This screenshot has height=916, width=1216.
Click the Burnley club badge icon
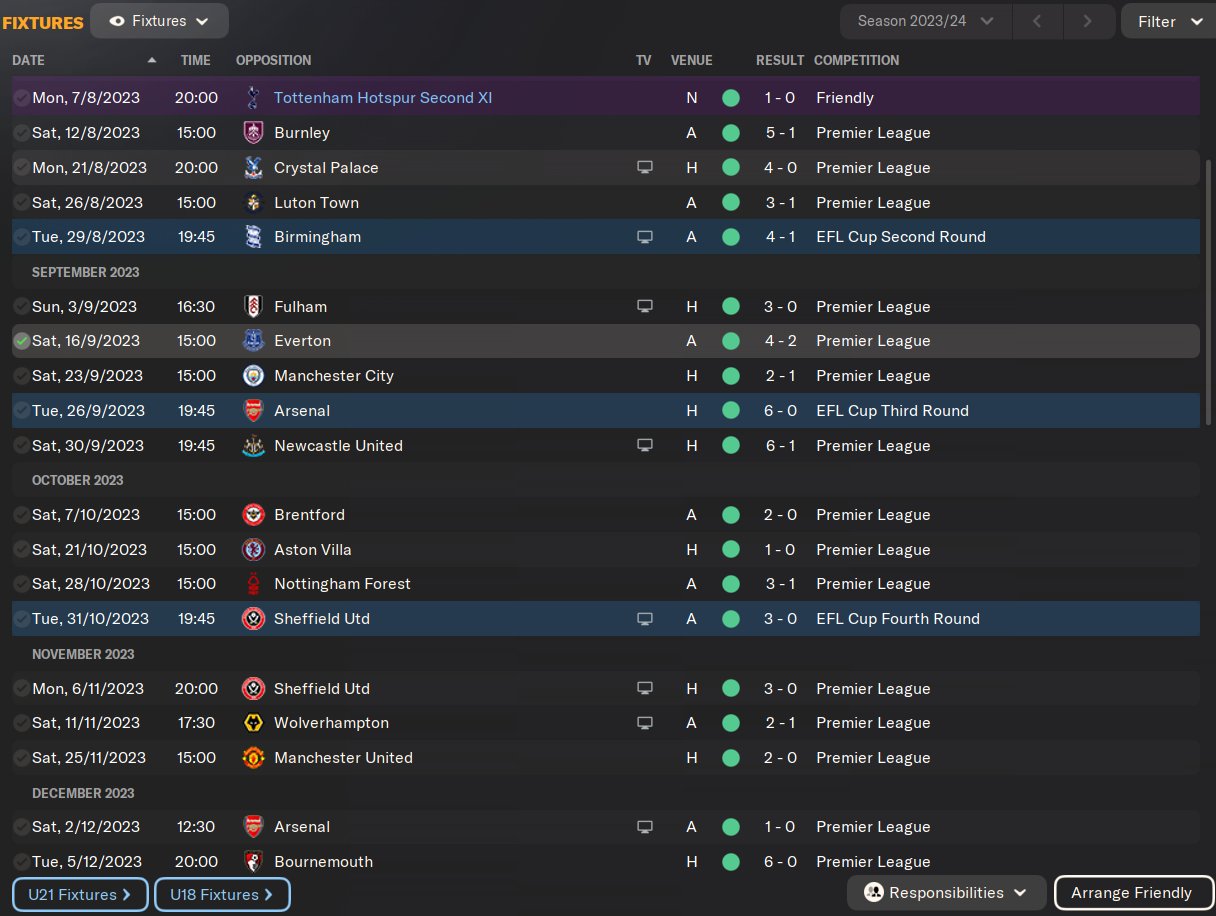[x=253, y=133]
